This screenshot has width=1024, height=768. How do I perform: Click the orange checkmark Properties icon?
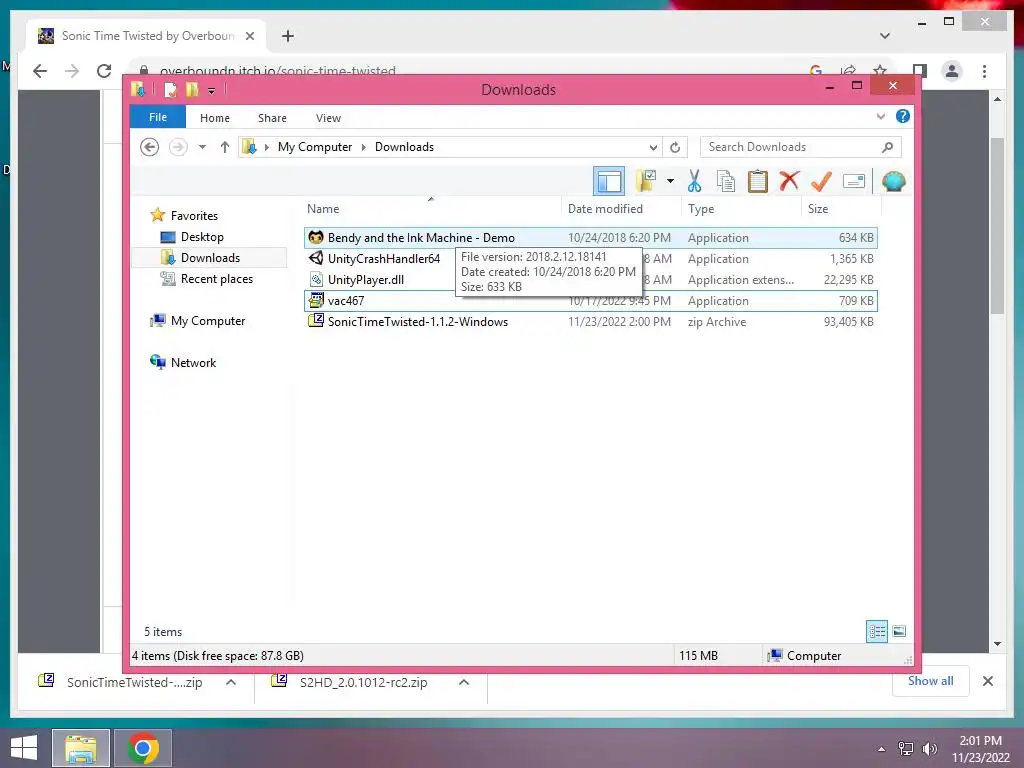(821, 181)
